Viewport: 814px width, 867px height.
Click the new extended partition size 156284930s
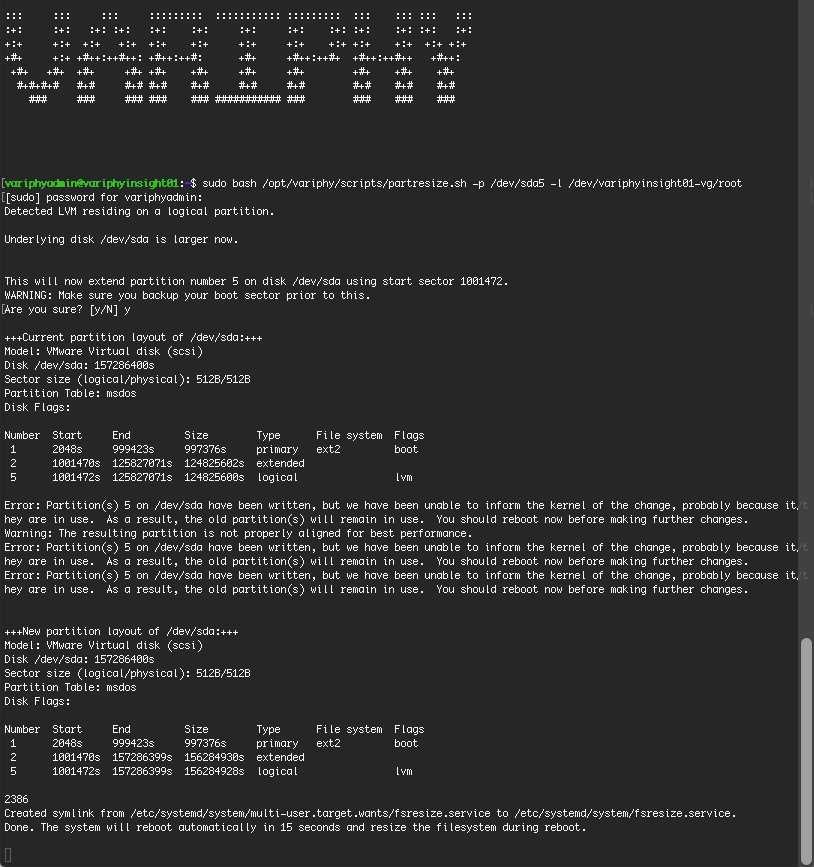214,758
